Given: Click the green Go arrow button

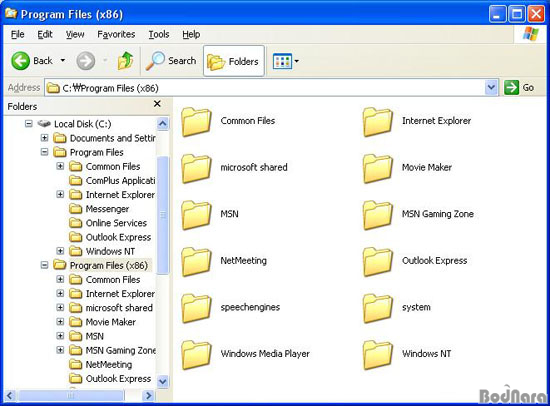Looking at the screenshot, I should pyautogui.click(x=511, y=87).
